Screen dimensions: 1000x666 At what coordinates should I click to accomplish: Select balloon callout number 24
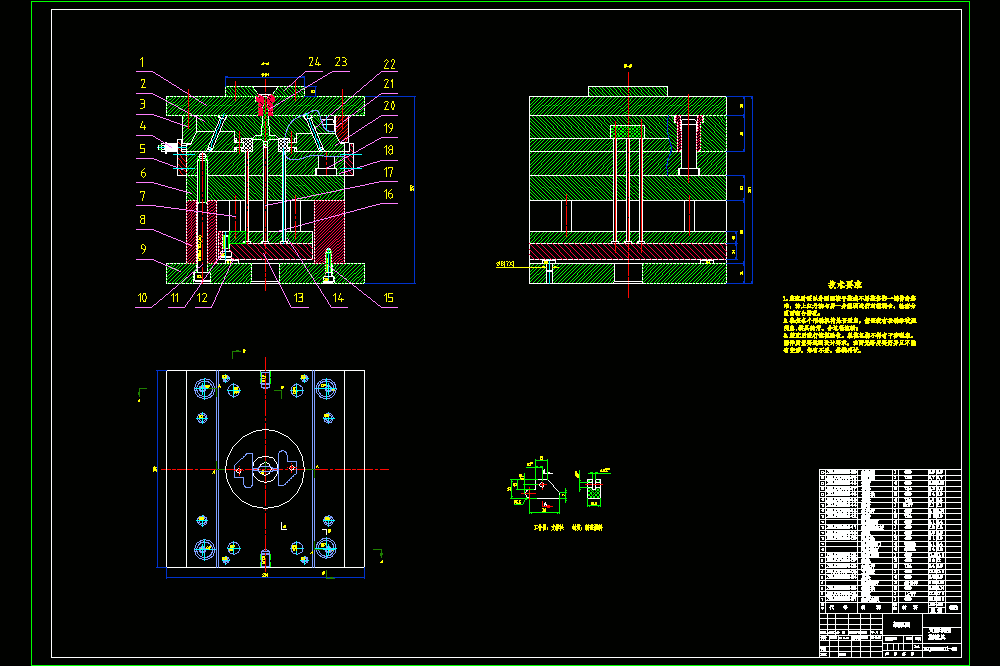click(x=314, y=62)
